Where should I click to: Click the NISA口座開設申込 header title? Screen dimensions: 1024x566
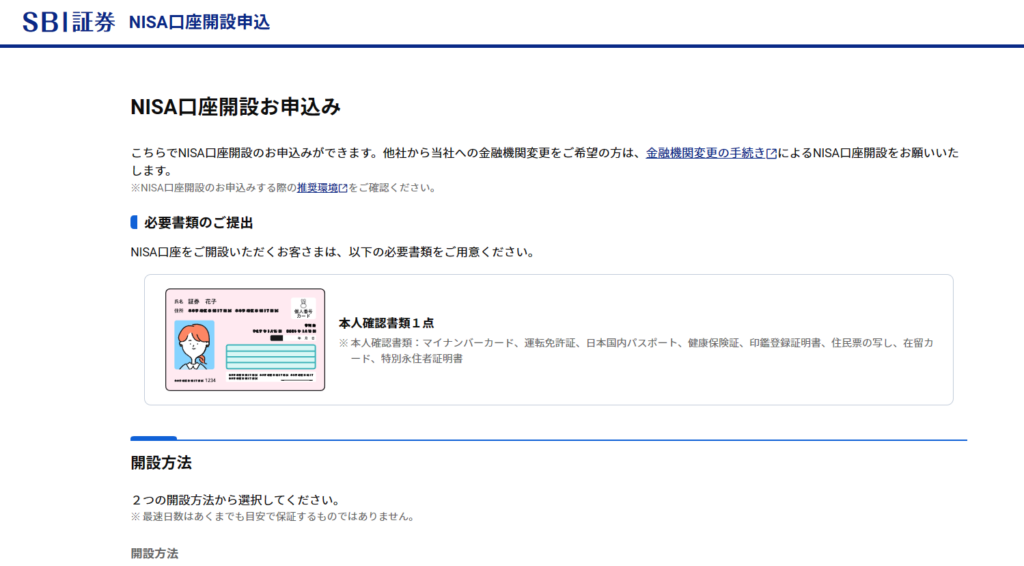[199, 22]
